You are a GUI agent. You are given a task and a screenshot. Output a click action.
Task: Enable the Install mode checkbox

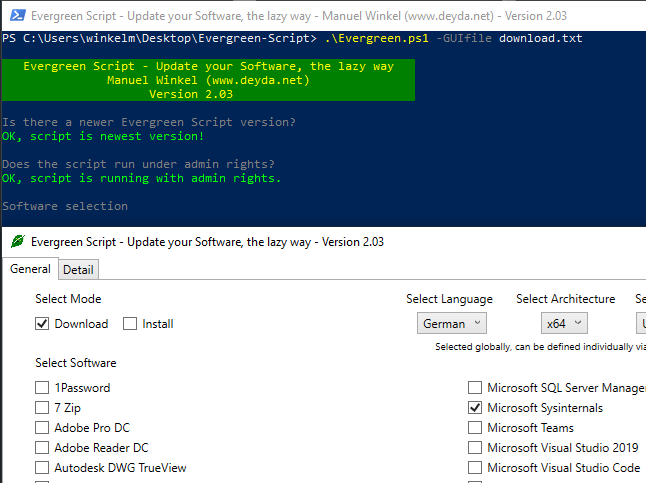tap(130, 324)
